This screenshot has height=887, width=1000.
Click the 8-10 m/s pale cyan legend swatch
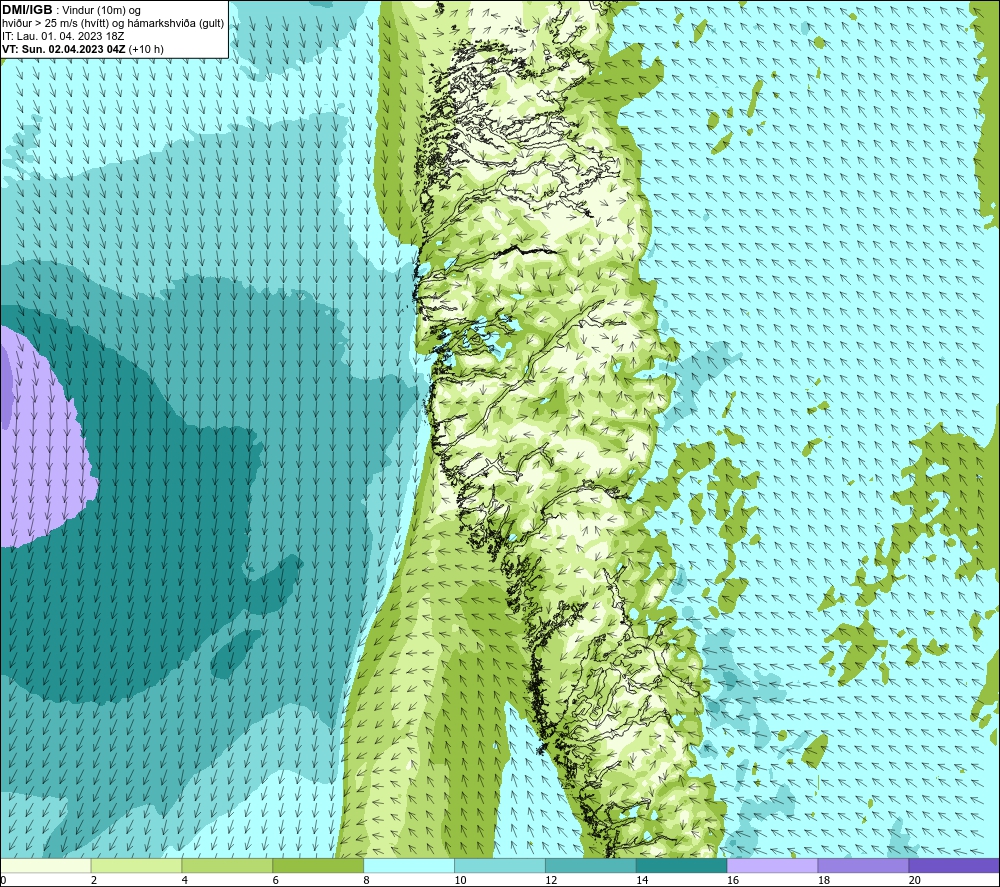pyautogui.click(x=409, y=865)
